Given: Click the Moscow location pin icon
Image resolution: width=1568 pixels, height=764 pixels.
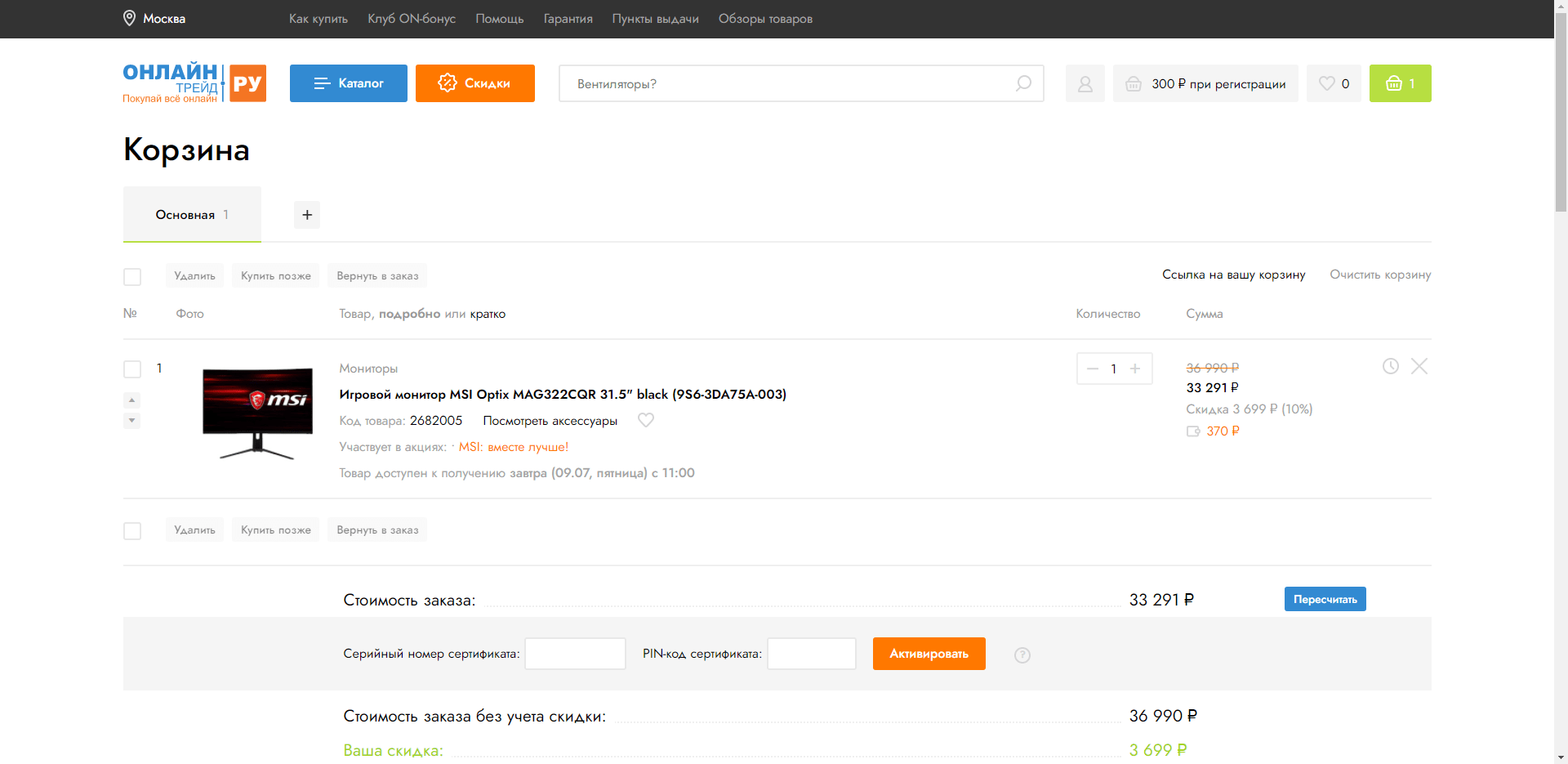Looking at the screenshot, I should coord(129,18).
